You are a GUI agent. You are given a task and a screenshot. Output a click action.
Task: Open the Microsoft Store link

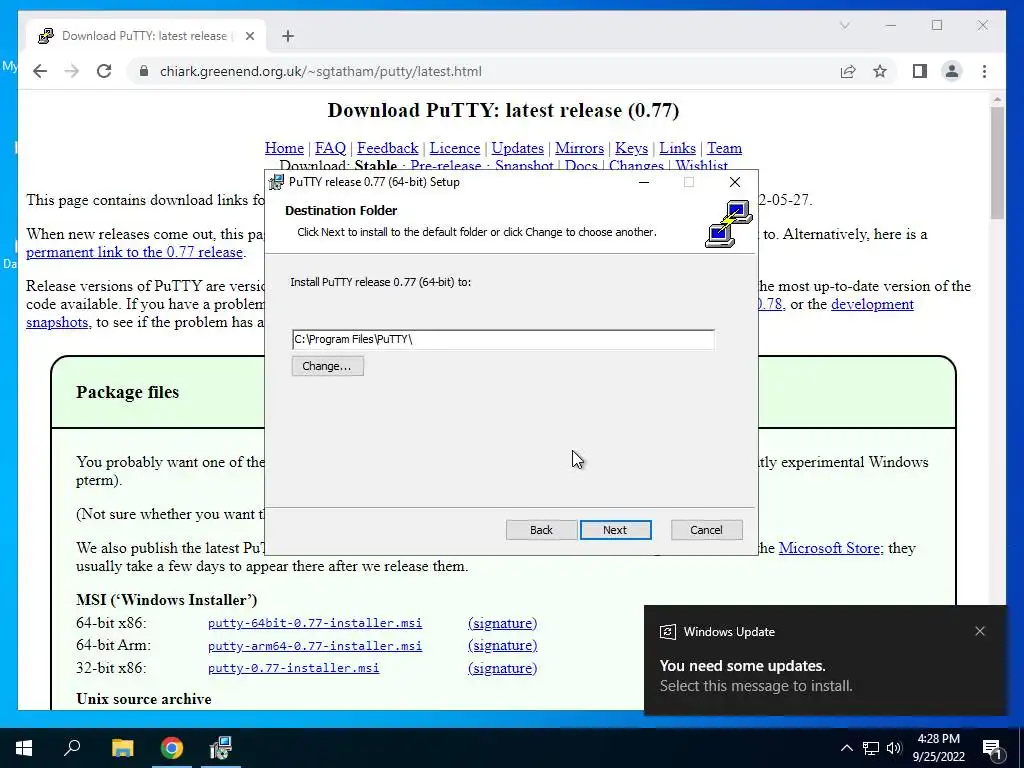point(829,548)
